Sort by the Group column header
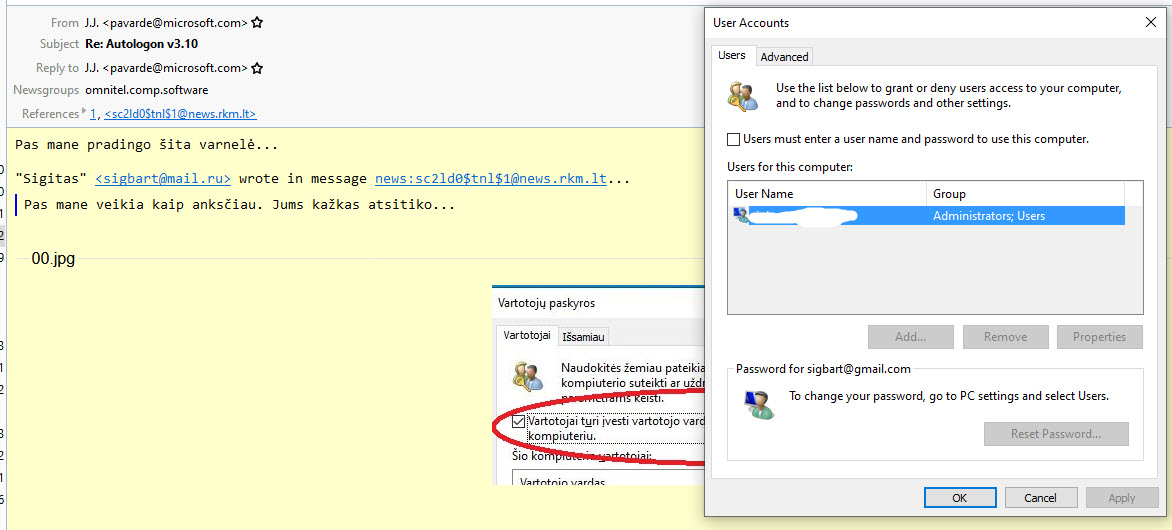The width and height of the screenshot is (1172, 530). [x=1025, y=194]
